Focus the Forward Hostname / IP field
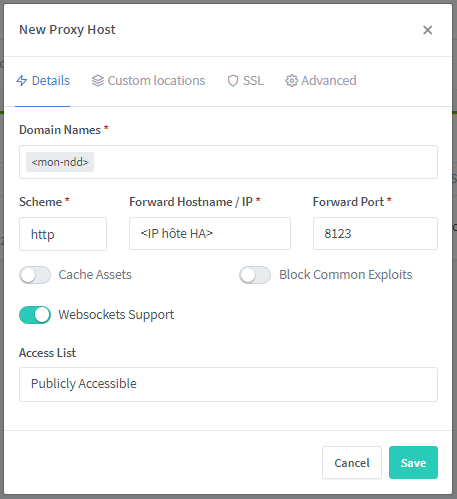 click(210, 234)
